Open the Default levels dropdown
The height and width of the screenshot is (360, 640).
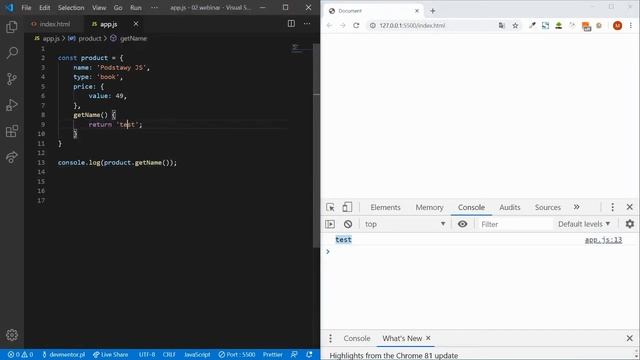click(x=584, y=224)
